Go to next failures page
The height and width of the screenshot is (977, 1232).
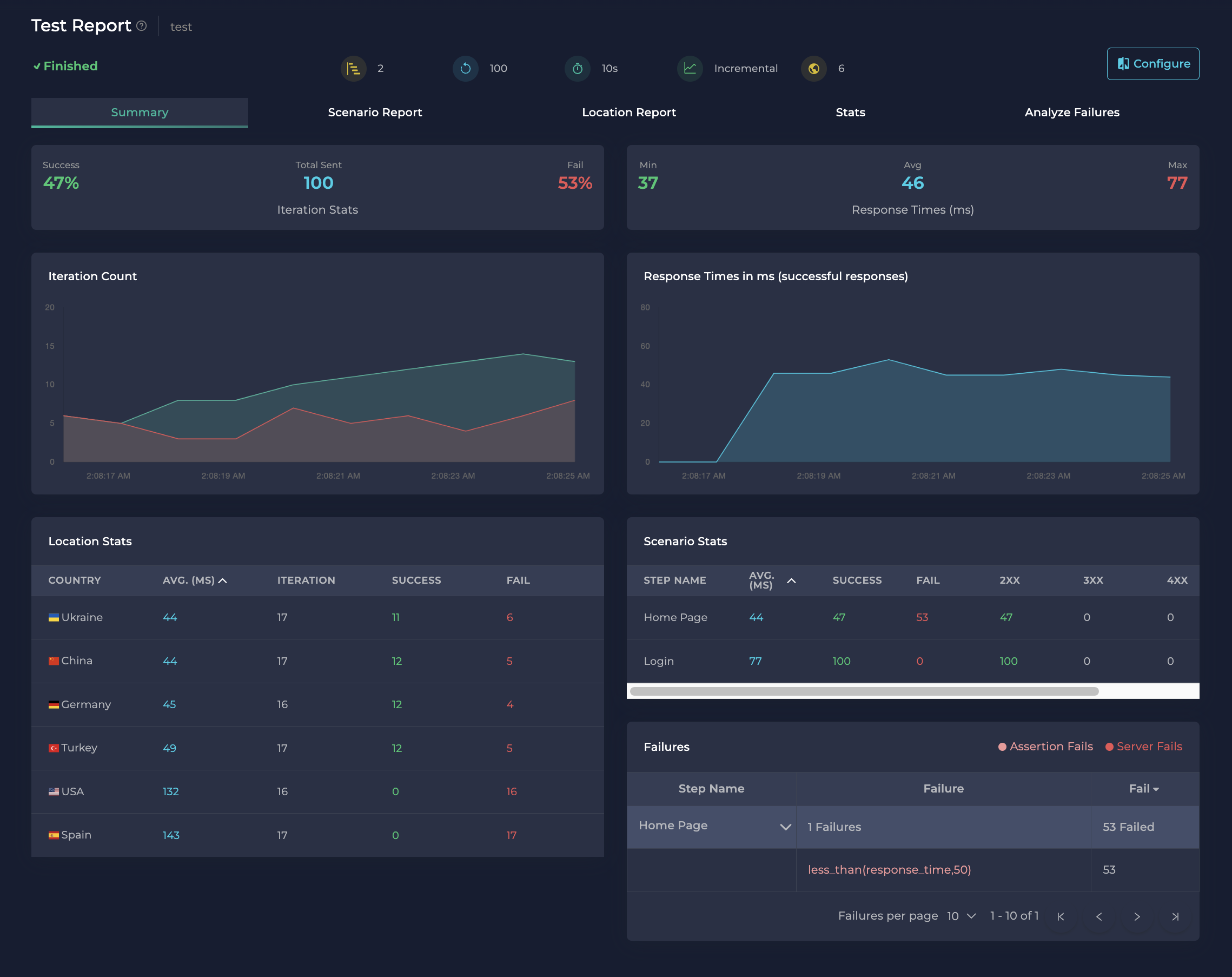pos(1137,916)
